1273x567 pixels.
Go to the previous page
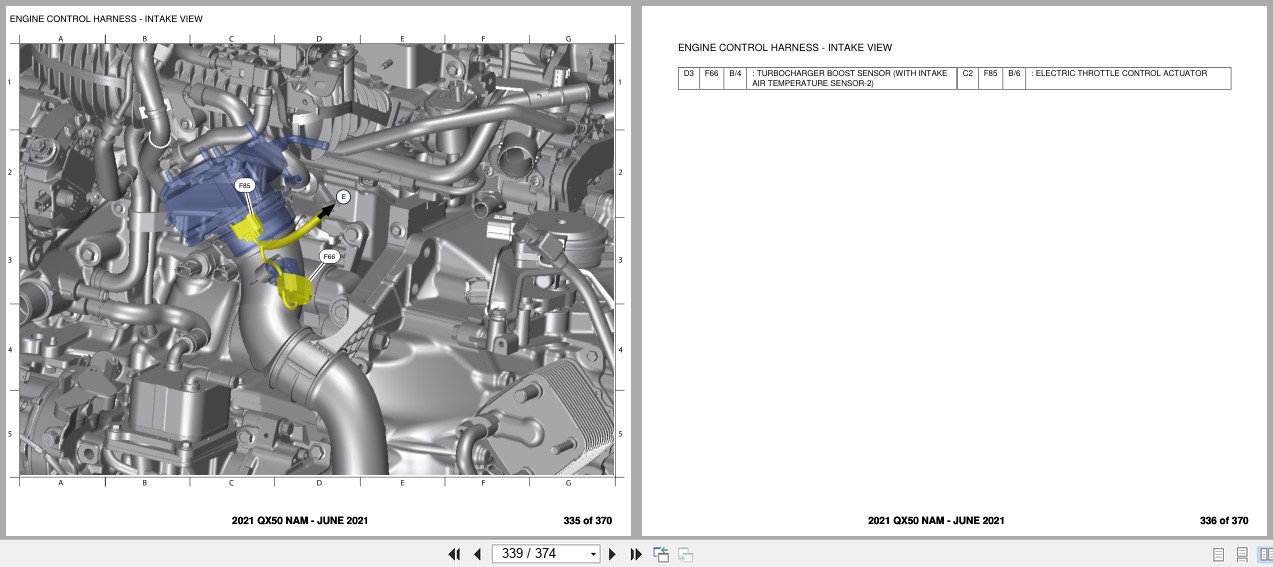pyautogui.click(x=477, y=554)
